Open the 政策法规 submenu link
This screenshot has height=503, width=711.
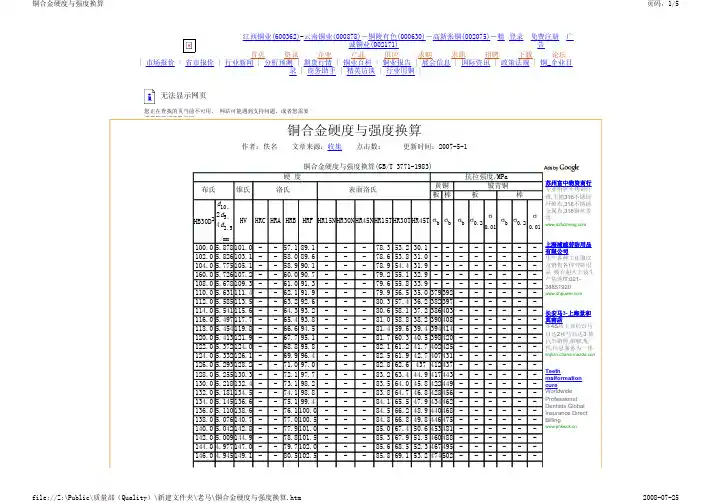click(x=517, y=62)
